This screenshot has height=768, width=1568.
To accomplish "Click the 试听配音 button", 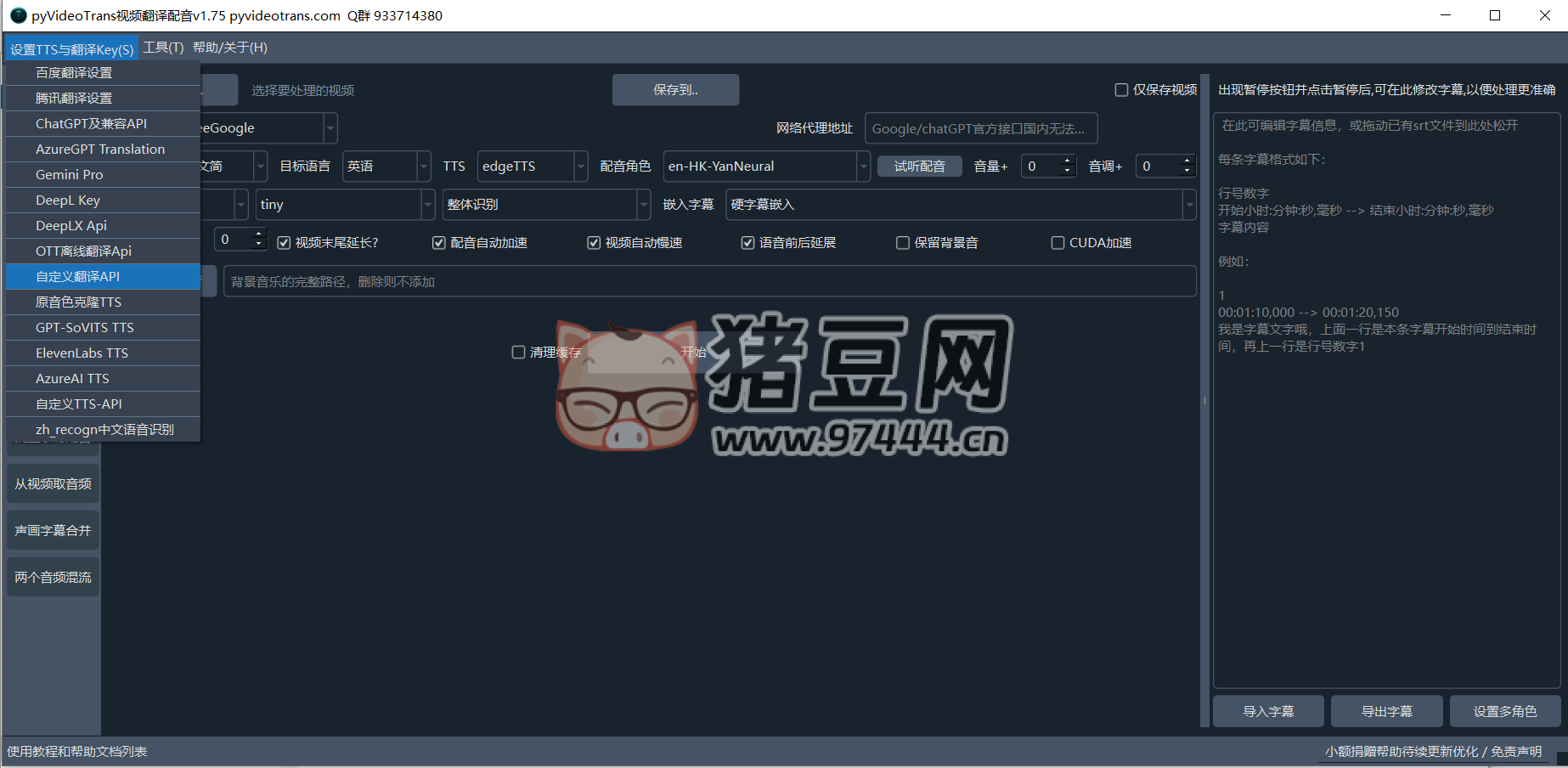I will 919,167.
